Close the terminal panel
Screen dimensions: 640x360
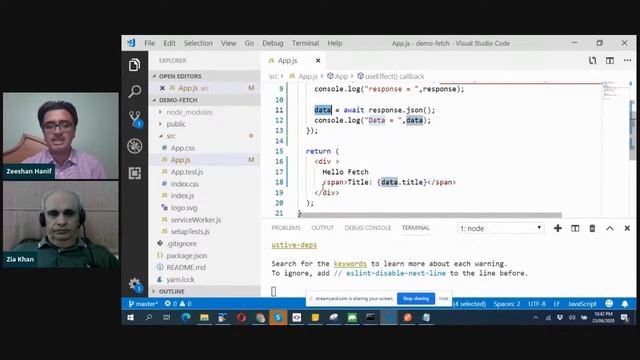(627, 228)
